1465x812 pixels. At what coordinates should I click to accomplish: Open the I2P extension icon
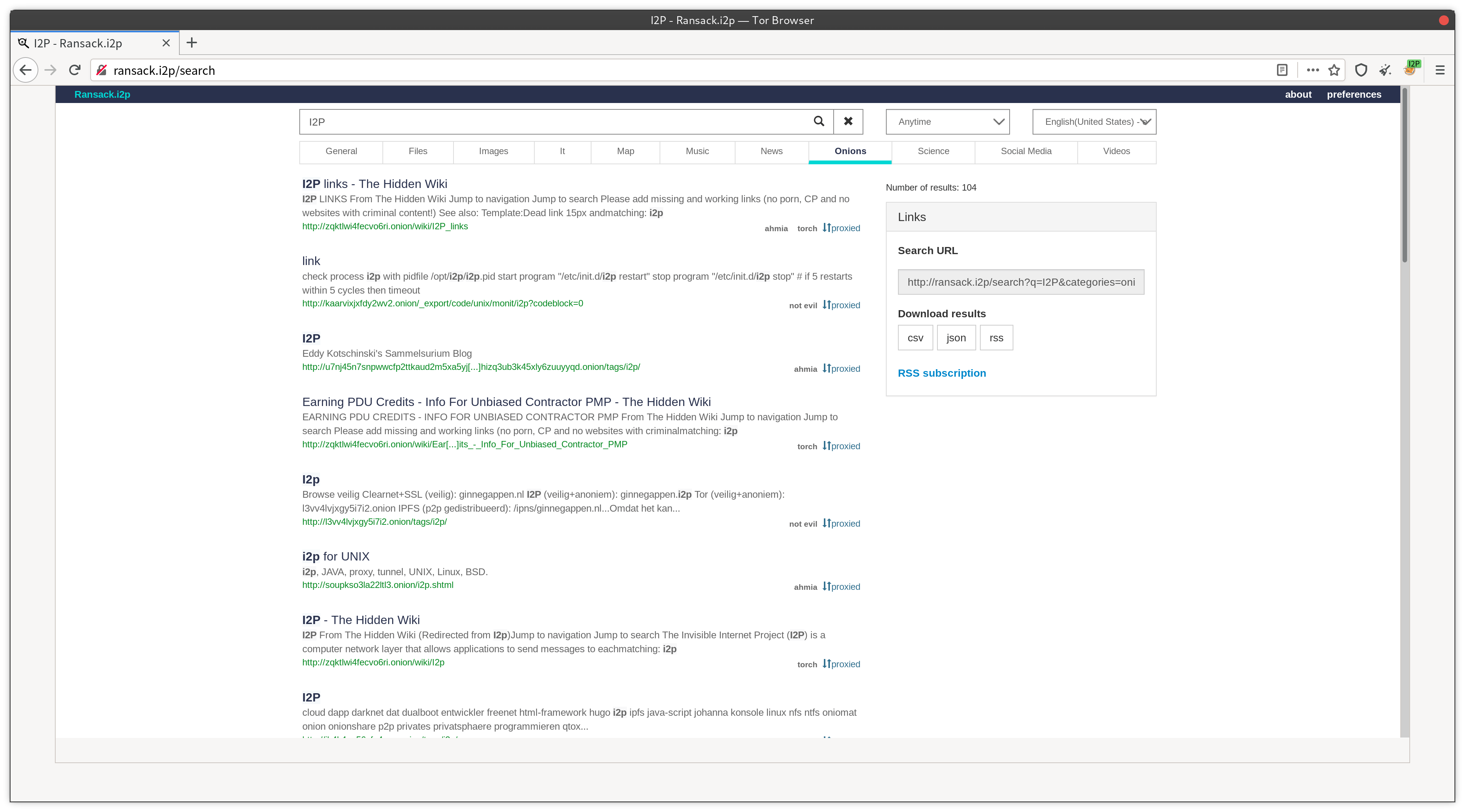coord(1410,69)
